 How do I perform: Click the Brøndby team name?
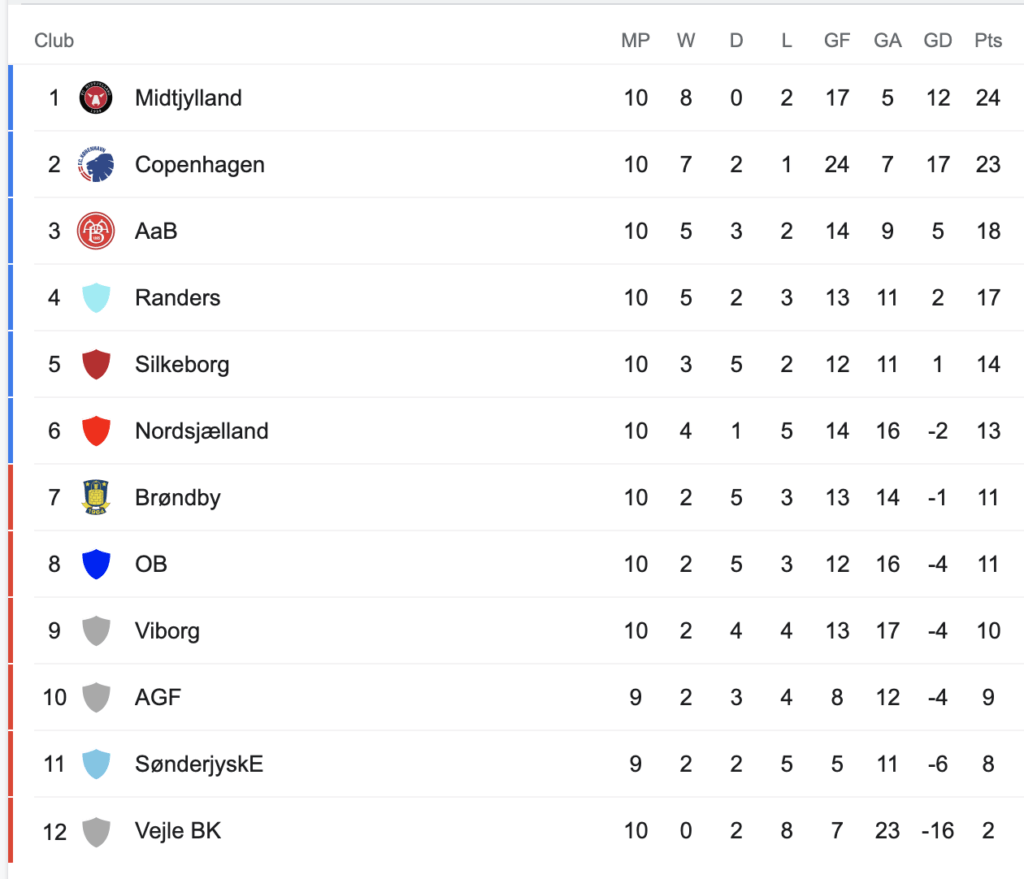pyautogui.click(x=178, y=498)
